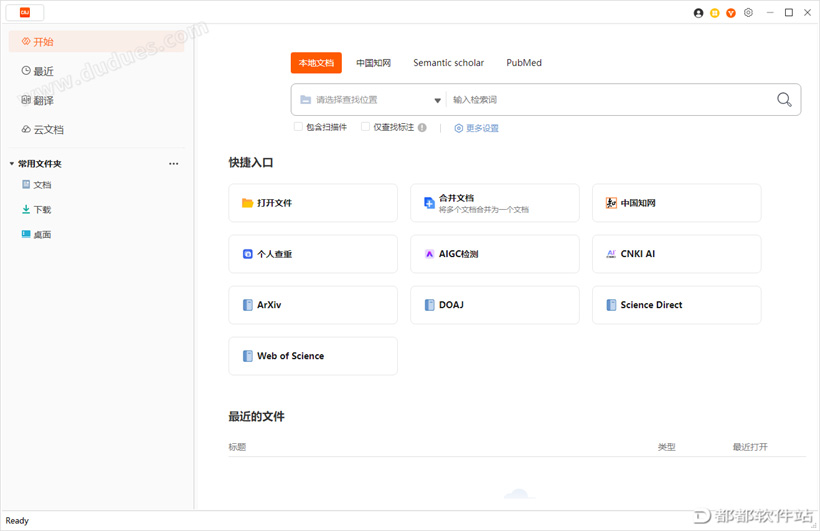The width and height of the screenshot is (820, 531).
Task: Click the 输入检索词 search input field
Action: pos(612,99)
